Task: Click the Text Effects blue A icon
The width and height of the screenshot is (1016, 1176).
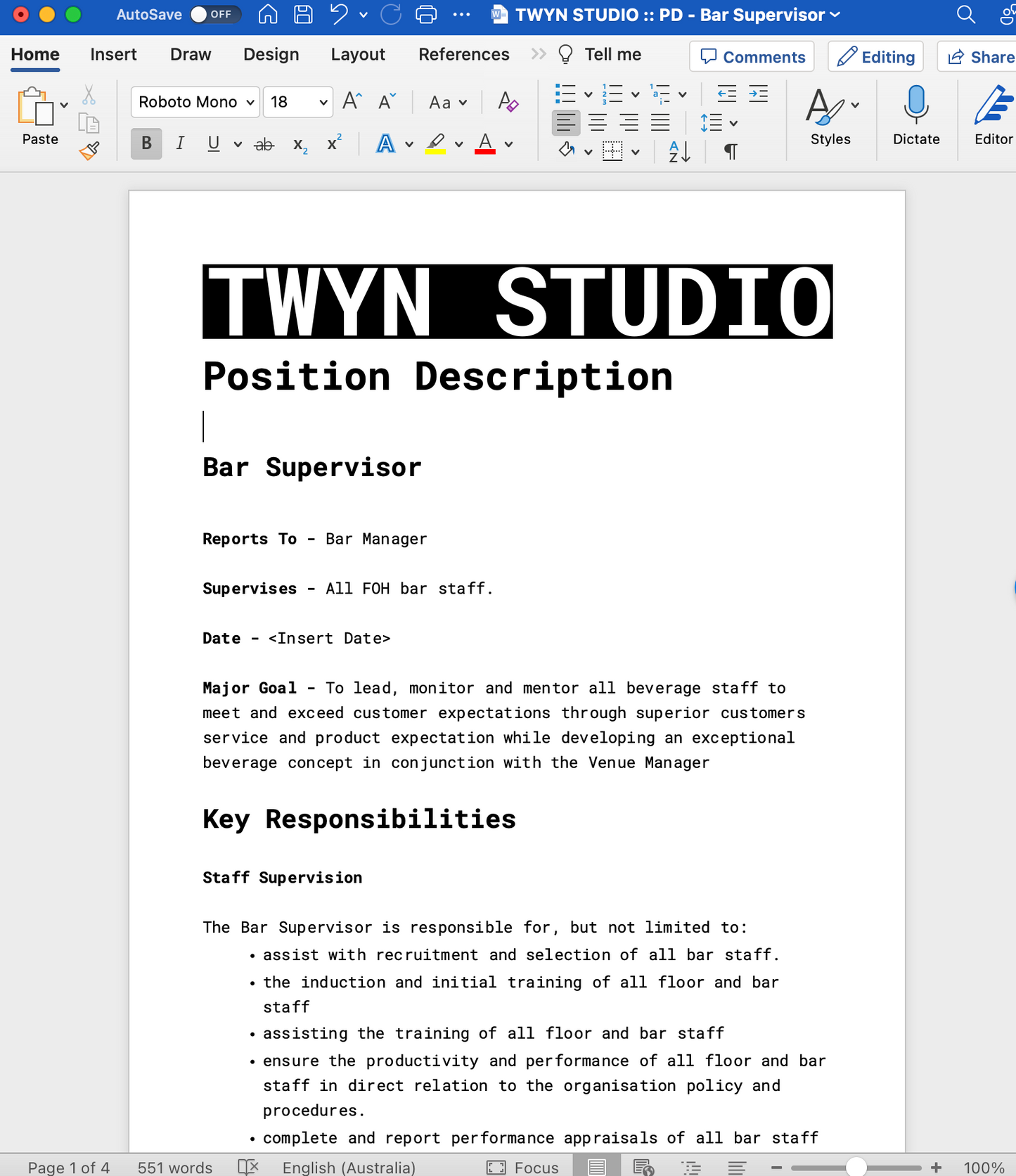Action: tap(385, 143)
